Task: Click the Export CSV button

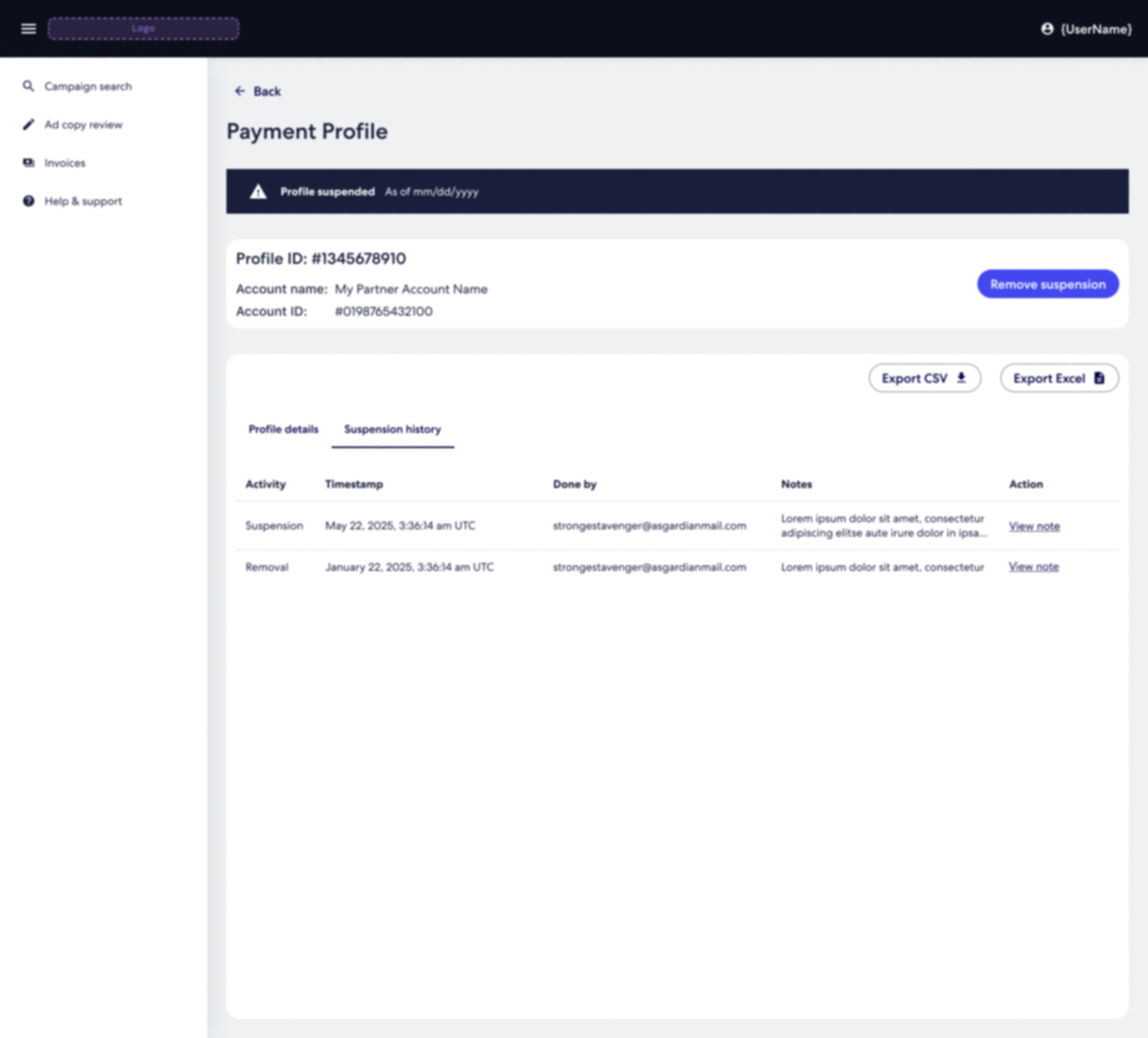Action: click(x=924, y=377)
